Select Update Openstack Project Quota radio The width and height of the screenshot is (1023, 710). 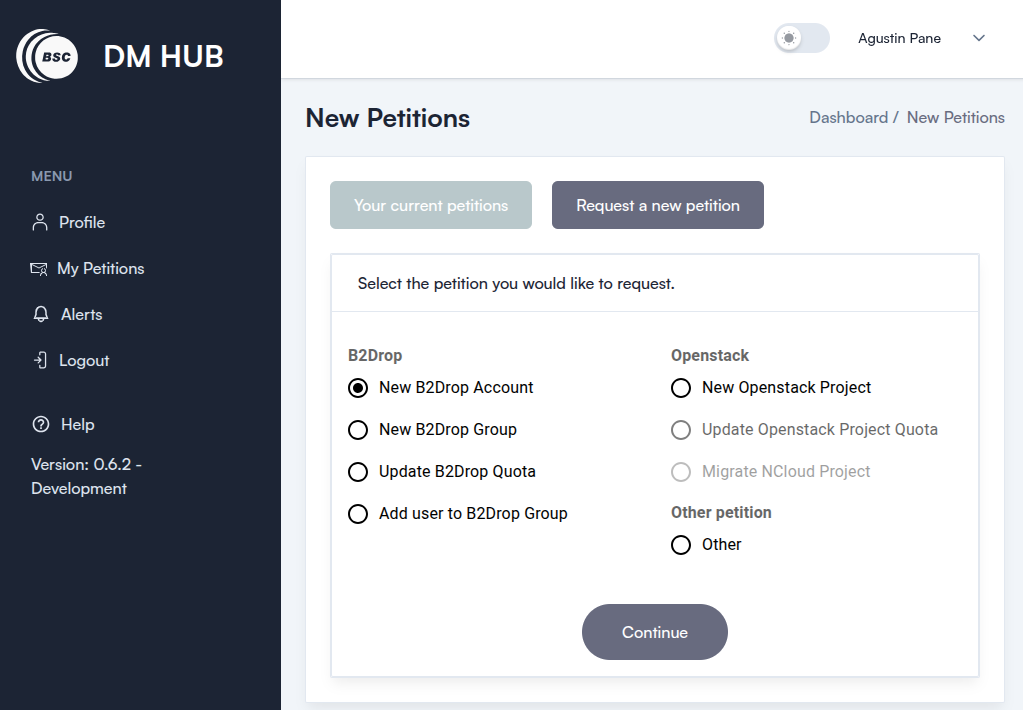click(680, 430)
